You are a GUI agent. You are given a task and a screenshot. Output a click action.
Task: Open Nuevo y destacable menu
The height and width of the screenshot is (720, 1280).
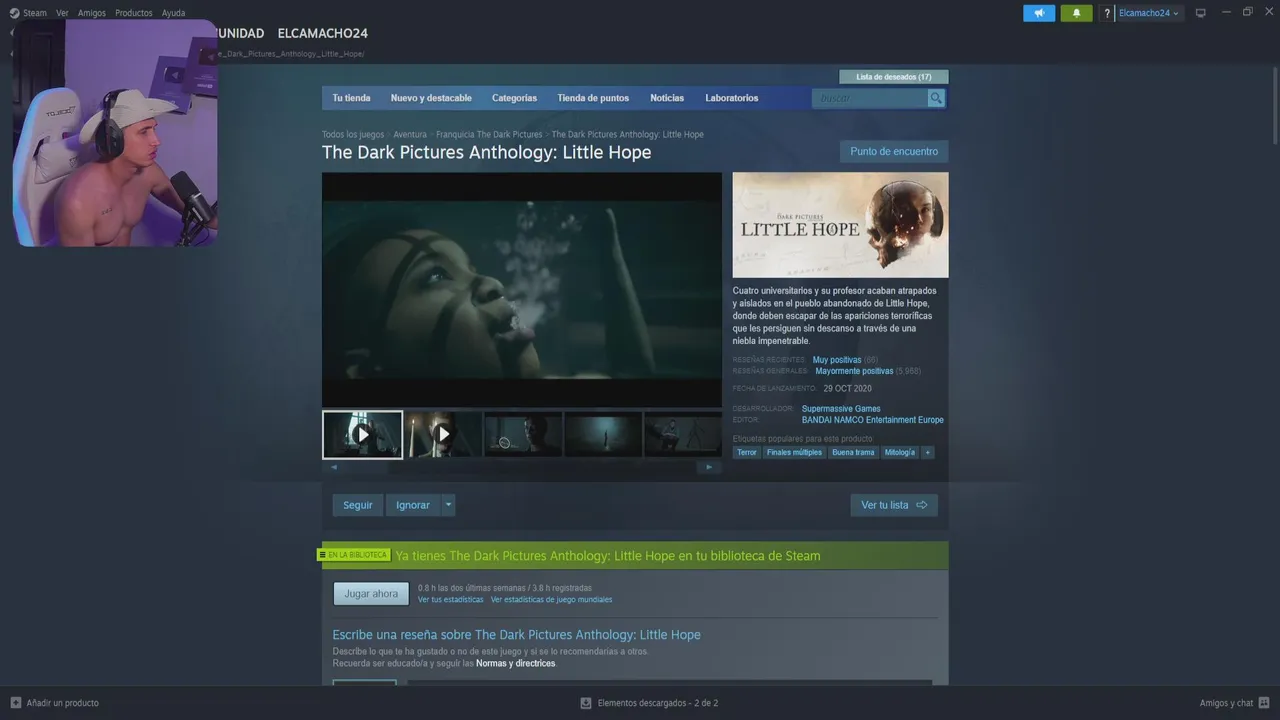(431, 98)
